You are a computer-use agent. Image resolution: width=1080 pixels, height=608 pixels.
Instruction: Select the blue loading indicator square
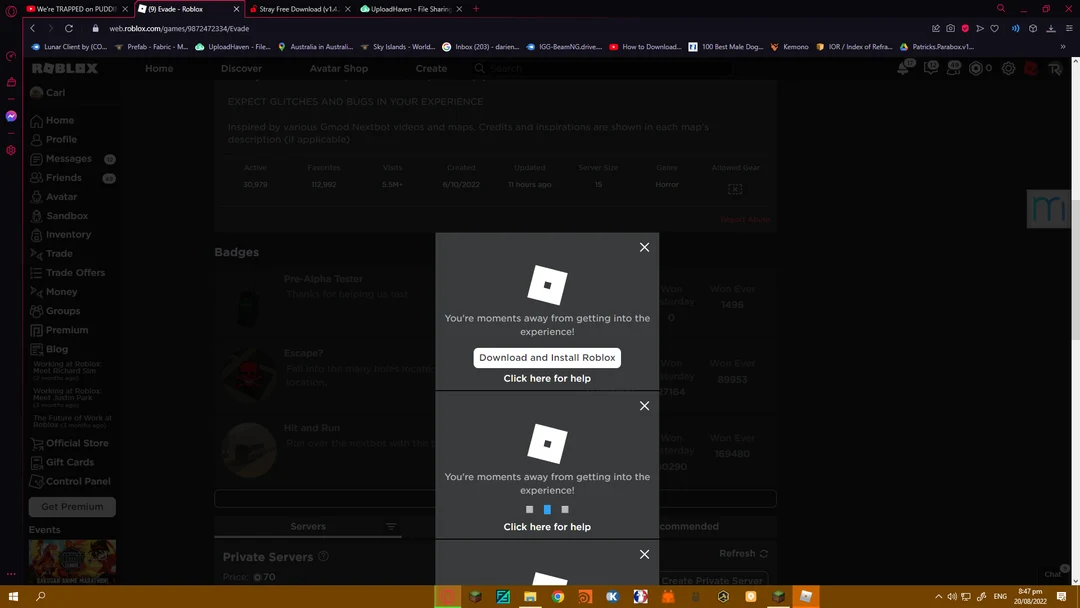pyautogui.click(x=547, y=509)
